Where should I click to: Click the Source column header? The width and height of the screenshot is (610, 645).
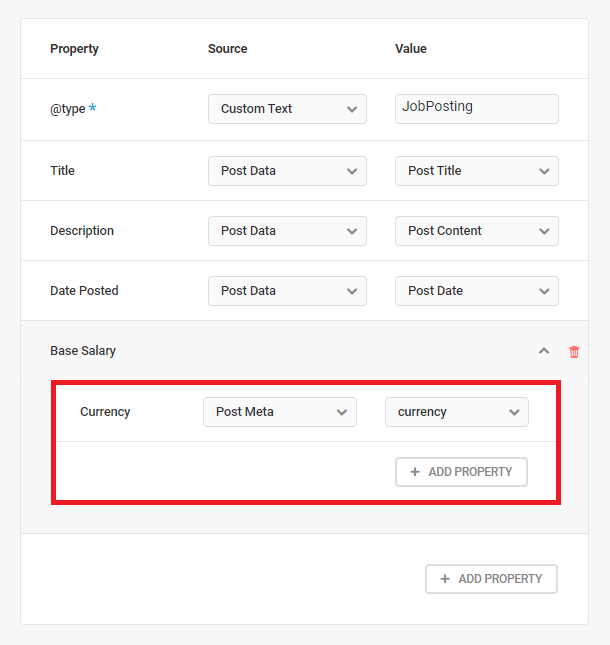227,49
